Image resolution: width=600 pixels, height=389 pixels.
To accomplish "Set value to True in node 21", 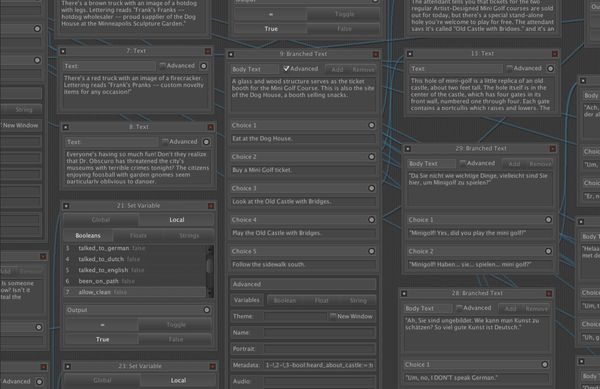I will [102, 340].
